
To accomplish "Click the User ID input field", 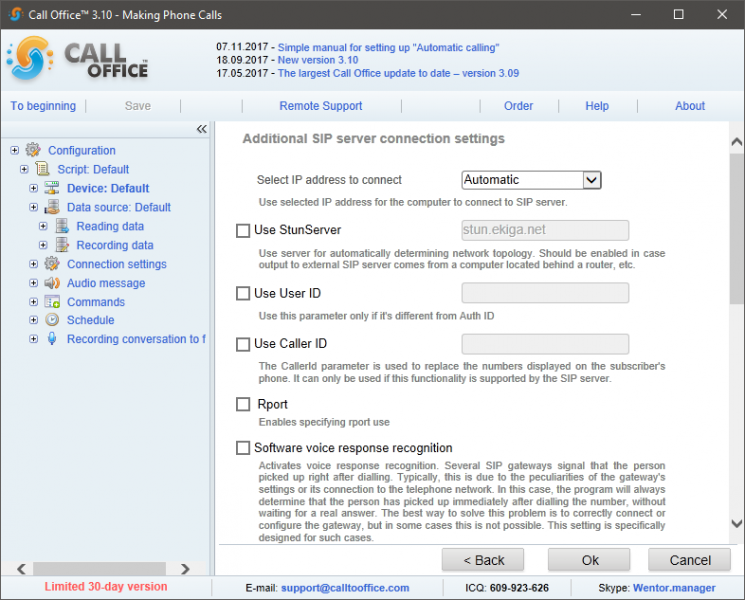I will click(545, 293).
